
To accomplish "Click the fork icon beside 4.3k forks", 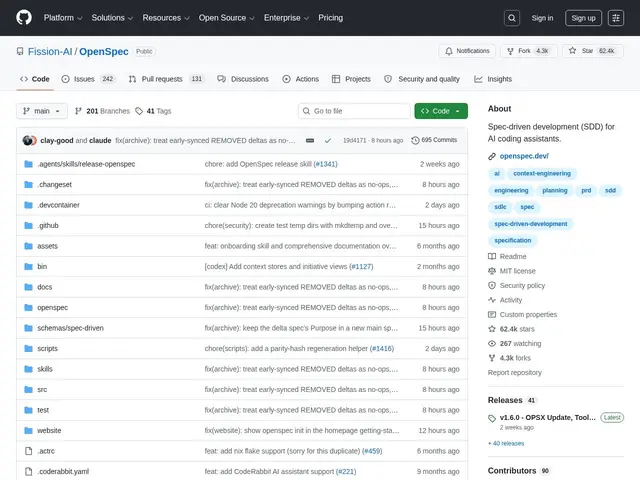I will [x=492, y=358].
